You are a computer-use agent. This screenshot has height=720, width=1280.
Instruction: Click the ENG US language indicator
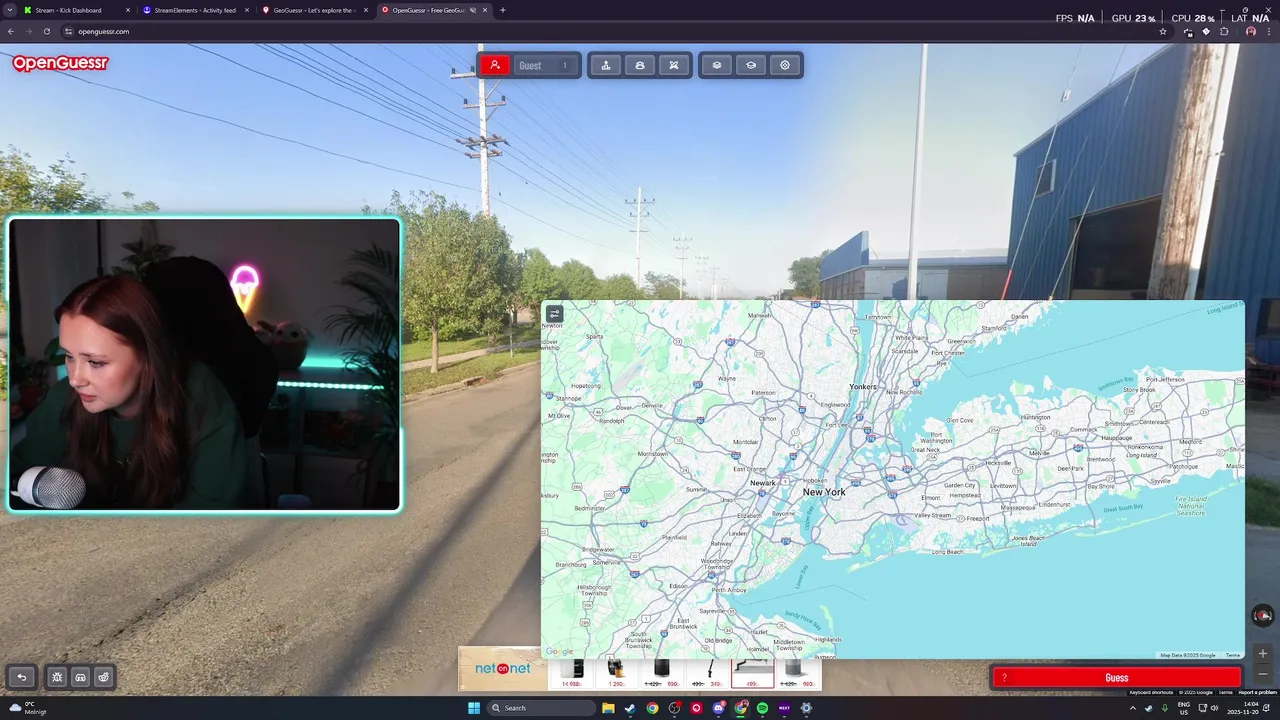click(x=1184, y=708)
